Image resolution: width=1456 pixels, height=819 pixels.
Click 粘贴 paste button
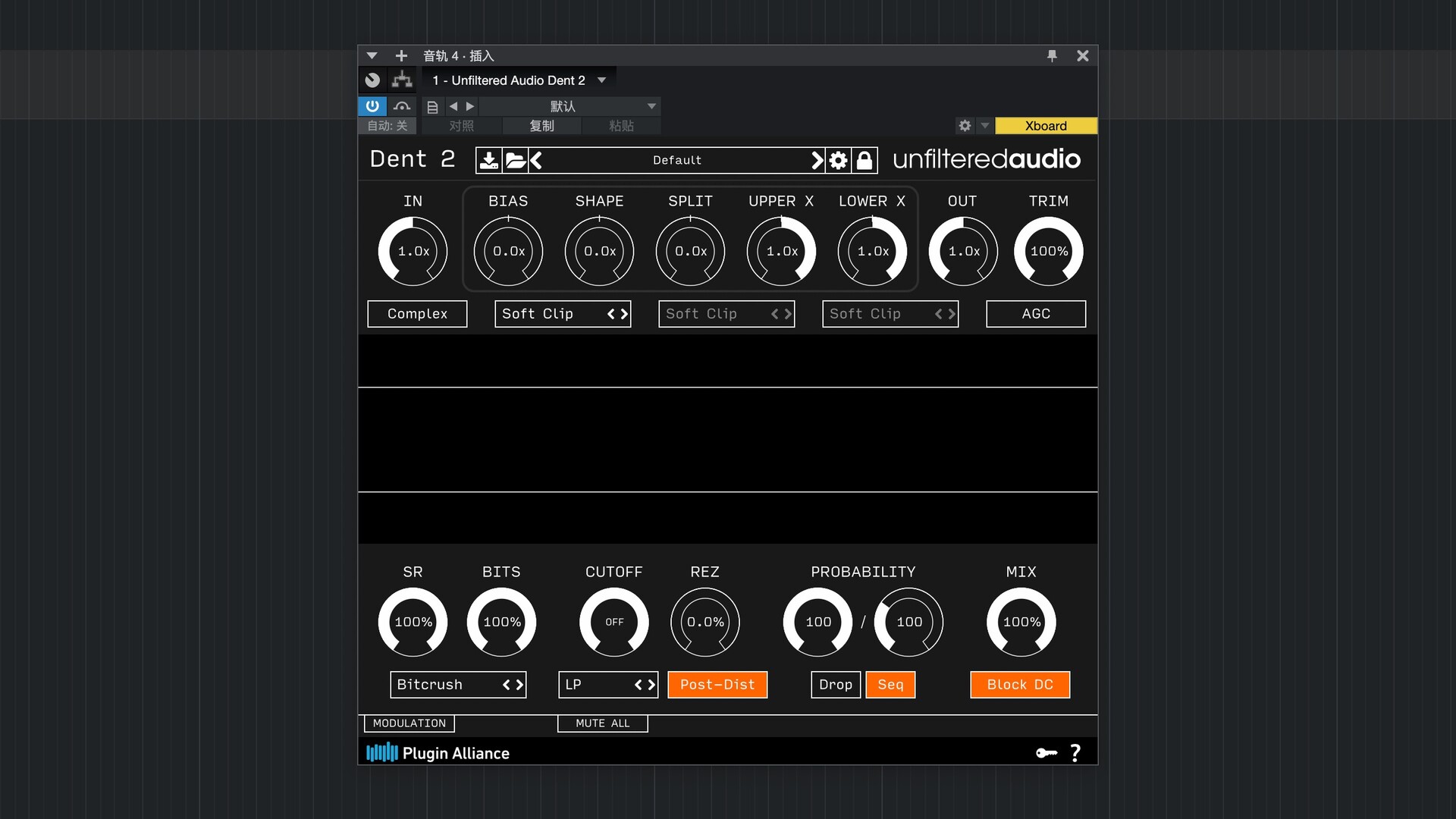621,126
